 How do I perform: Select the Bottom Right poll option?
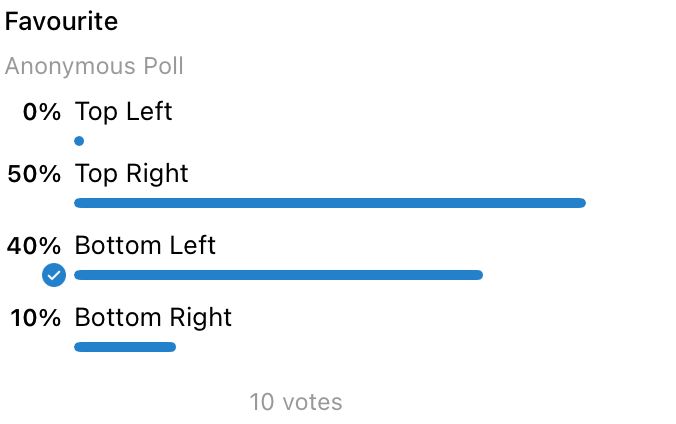click(153, 318)
